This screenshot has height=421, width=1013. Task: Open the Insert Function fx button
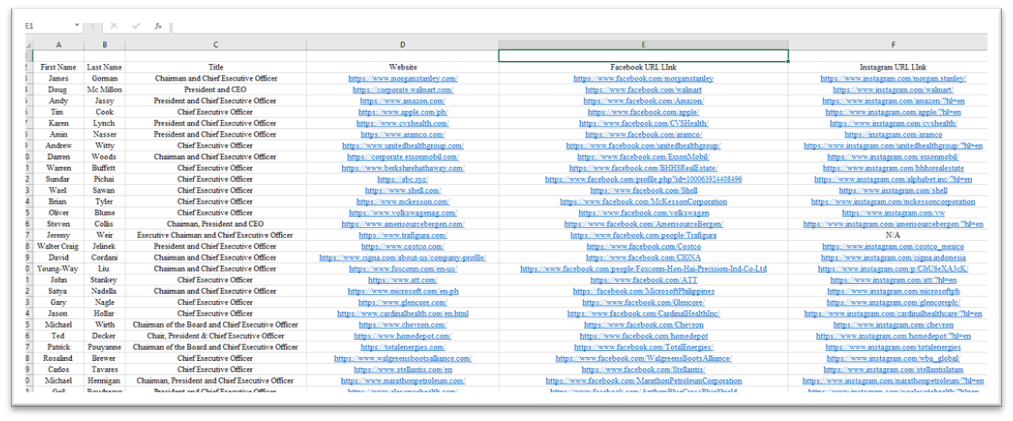click(158, 26)
